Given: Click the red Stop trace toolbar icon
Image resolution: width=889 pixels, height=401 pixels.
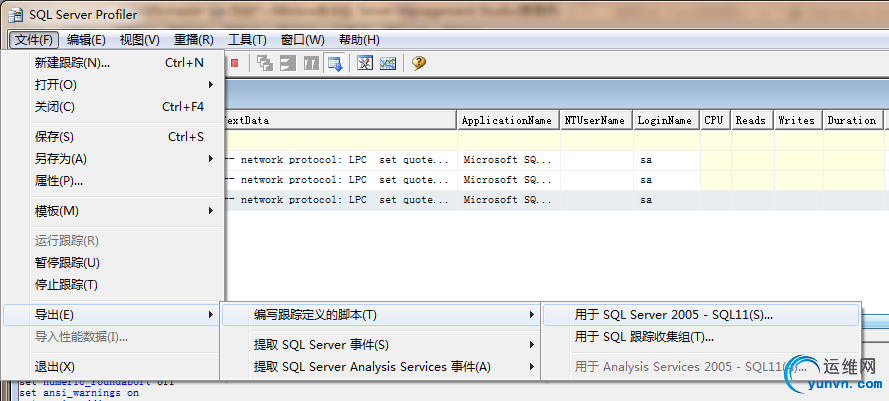Looking at the screenshot, I should click(x=234, y=64).
